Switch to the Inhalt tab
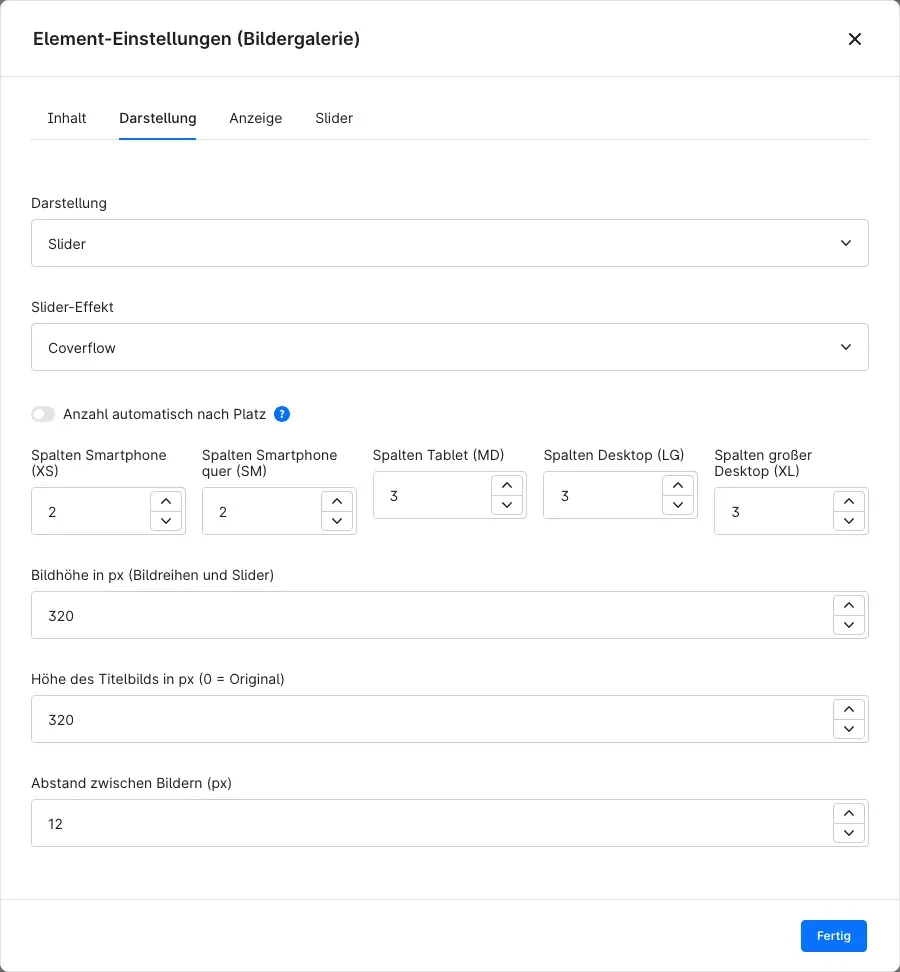The width and height of the screenshot is (900, 972). click(67, 118)
